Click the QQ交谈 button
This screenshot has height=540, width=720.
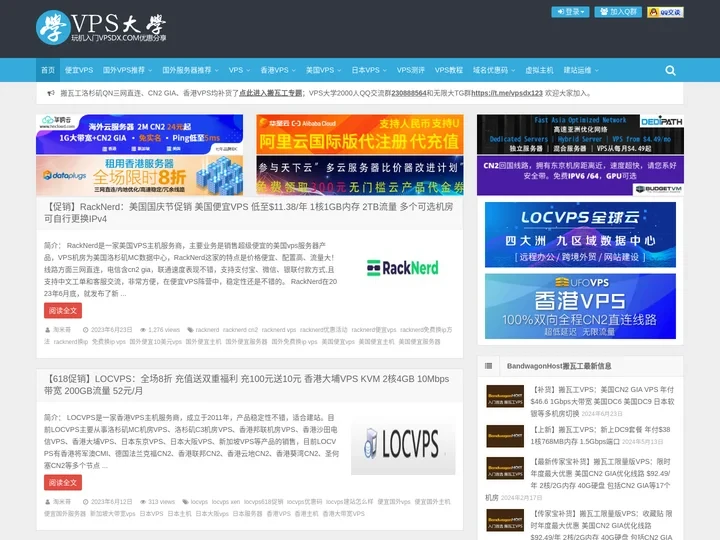coord(665,12)
